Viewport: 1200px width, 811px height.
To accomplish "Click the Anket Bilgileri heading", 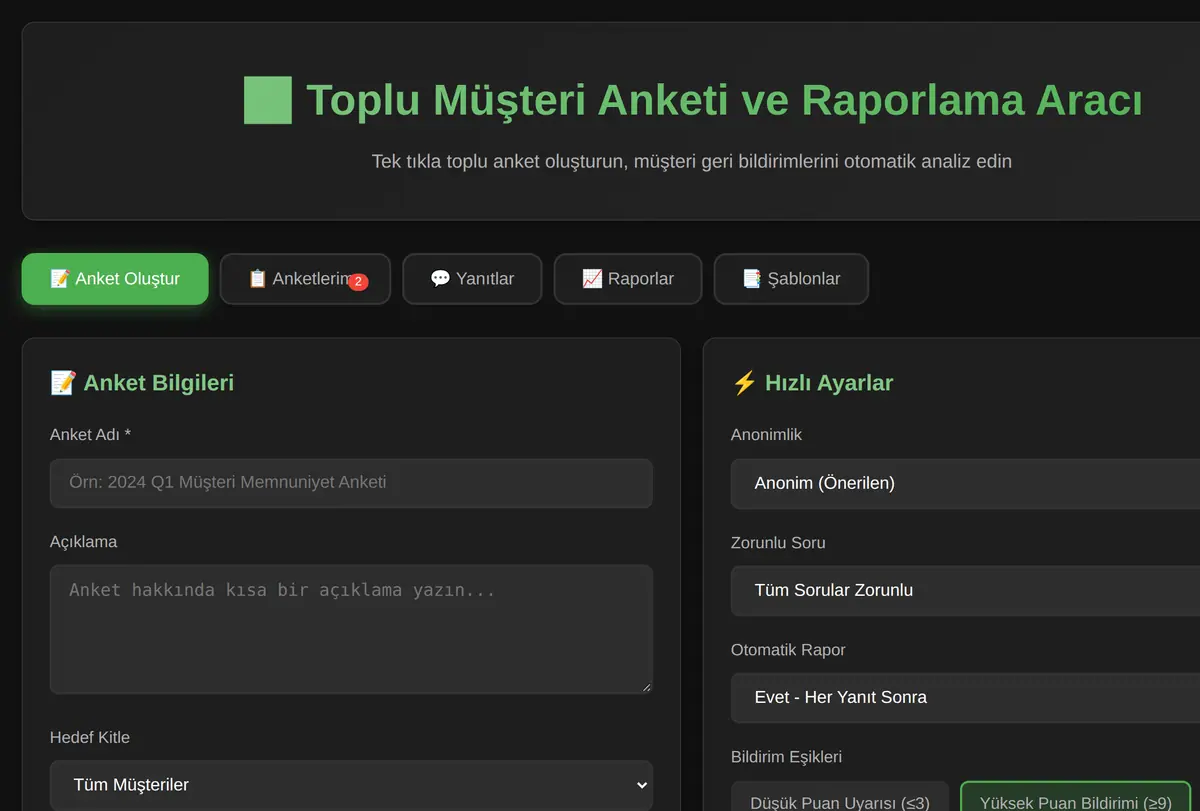I will click(x=142, y=383).
